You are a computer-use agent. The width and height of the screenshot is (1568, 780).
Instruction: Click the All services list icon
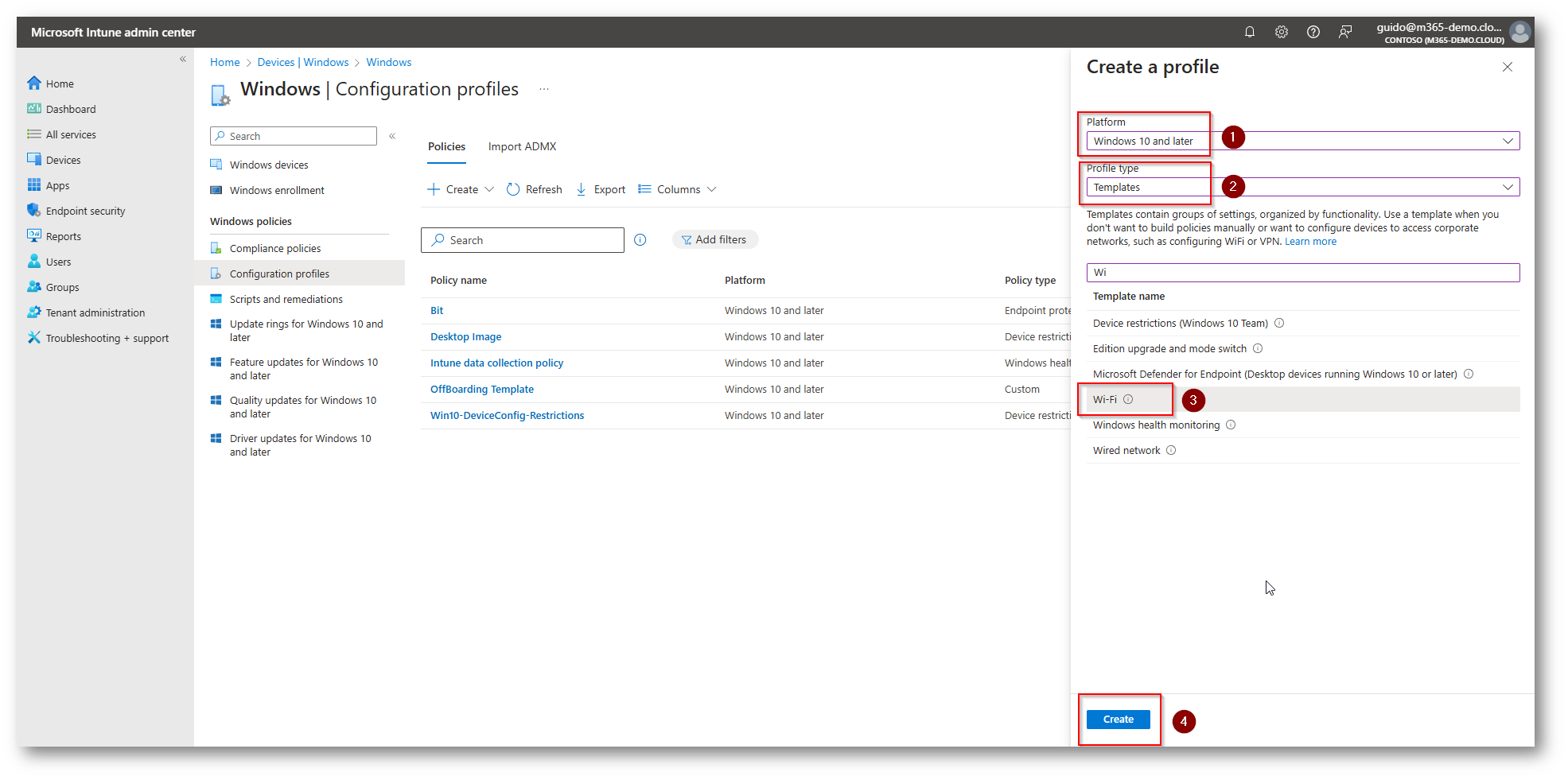coord(33,134)
